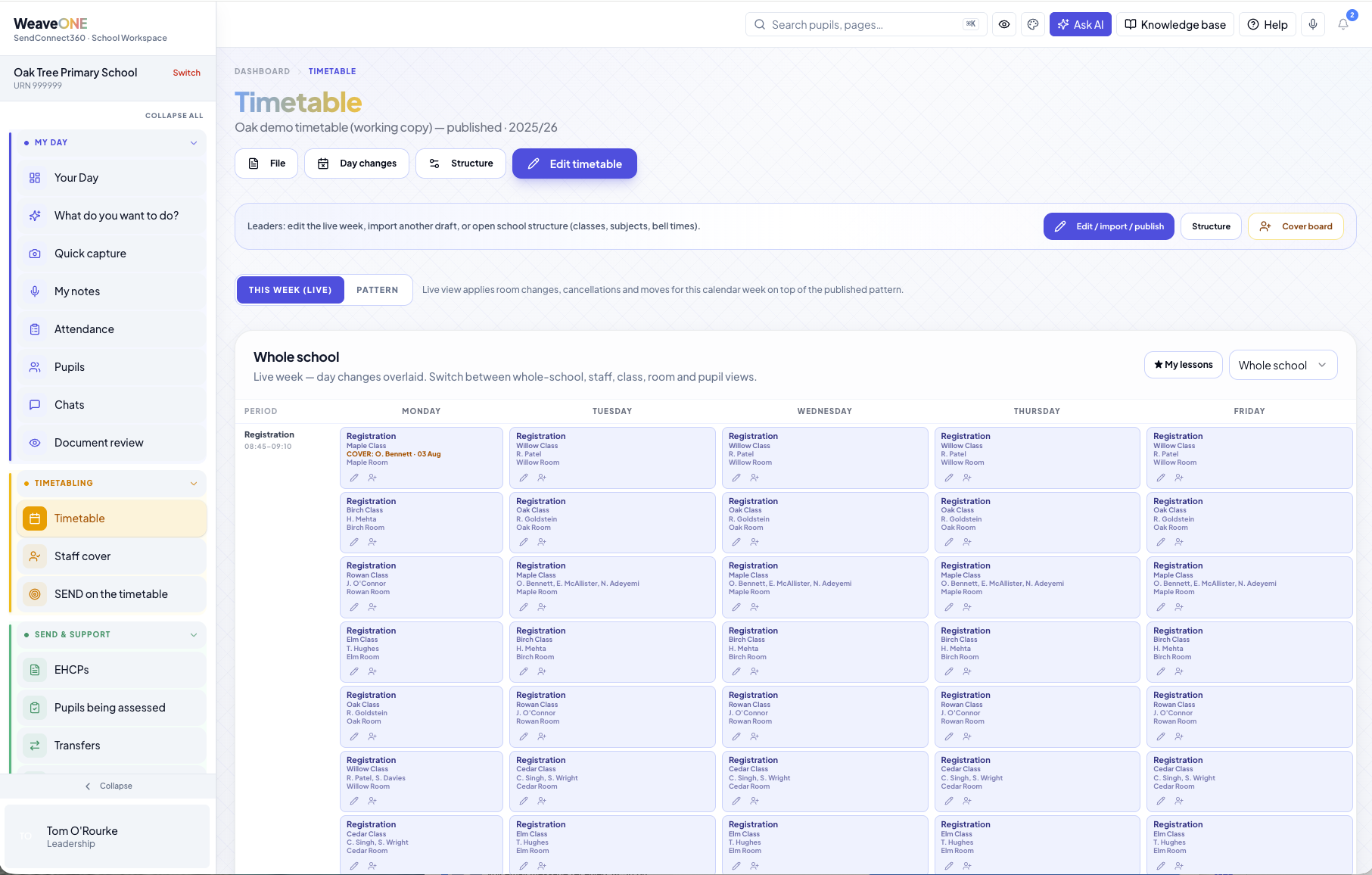The height and width of the screenshot is (875, 1372).
Task: Click the eye preview icon in top bar
Action: 1004,24
